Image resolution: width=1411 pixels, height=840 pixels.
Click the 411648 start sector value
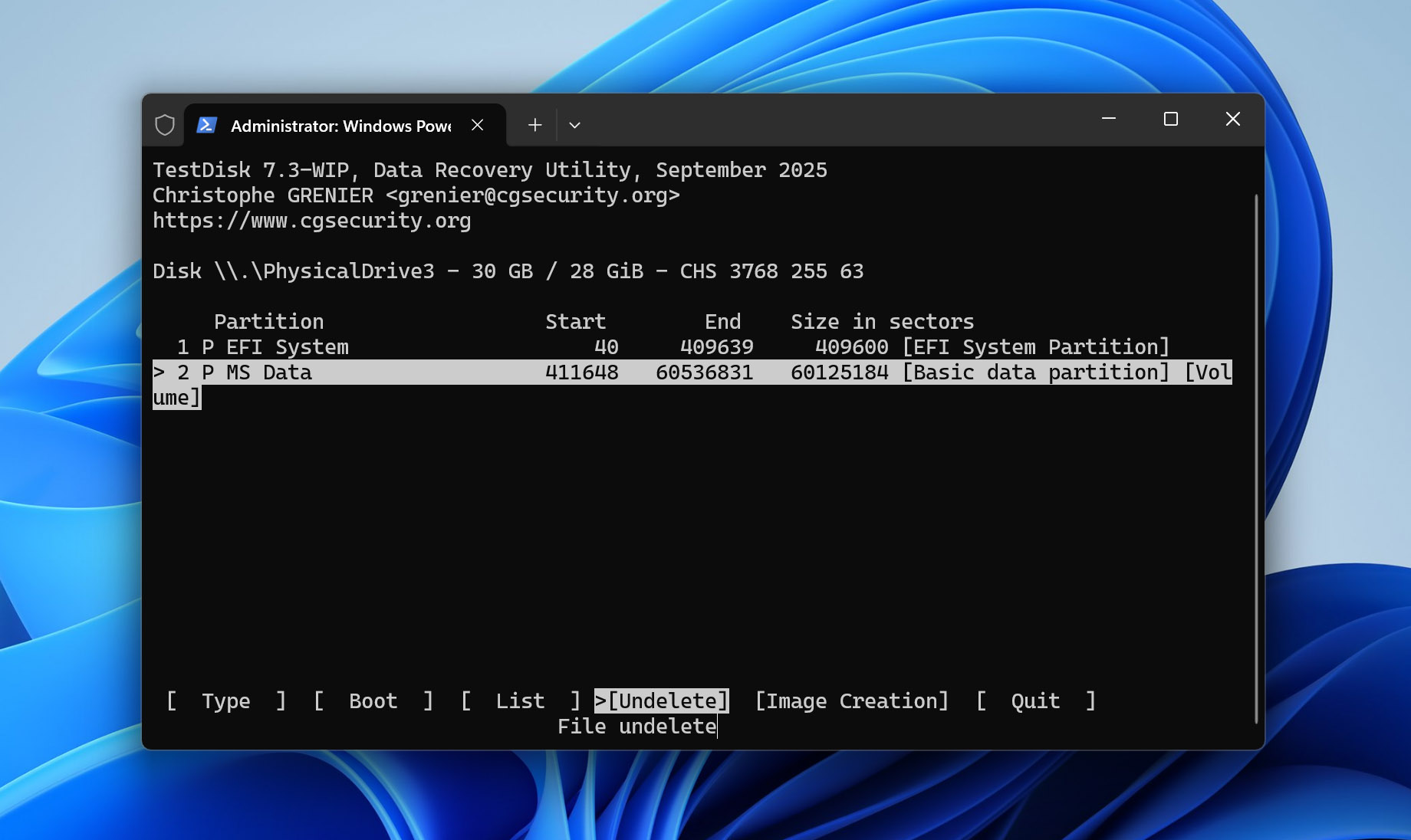click(582, 372)
